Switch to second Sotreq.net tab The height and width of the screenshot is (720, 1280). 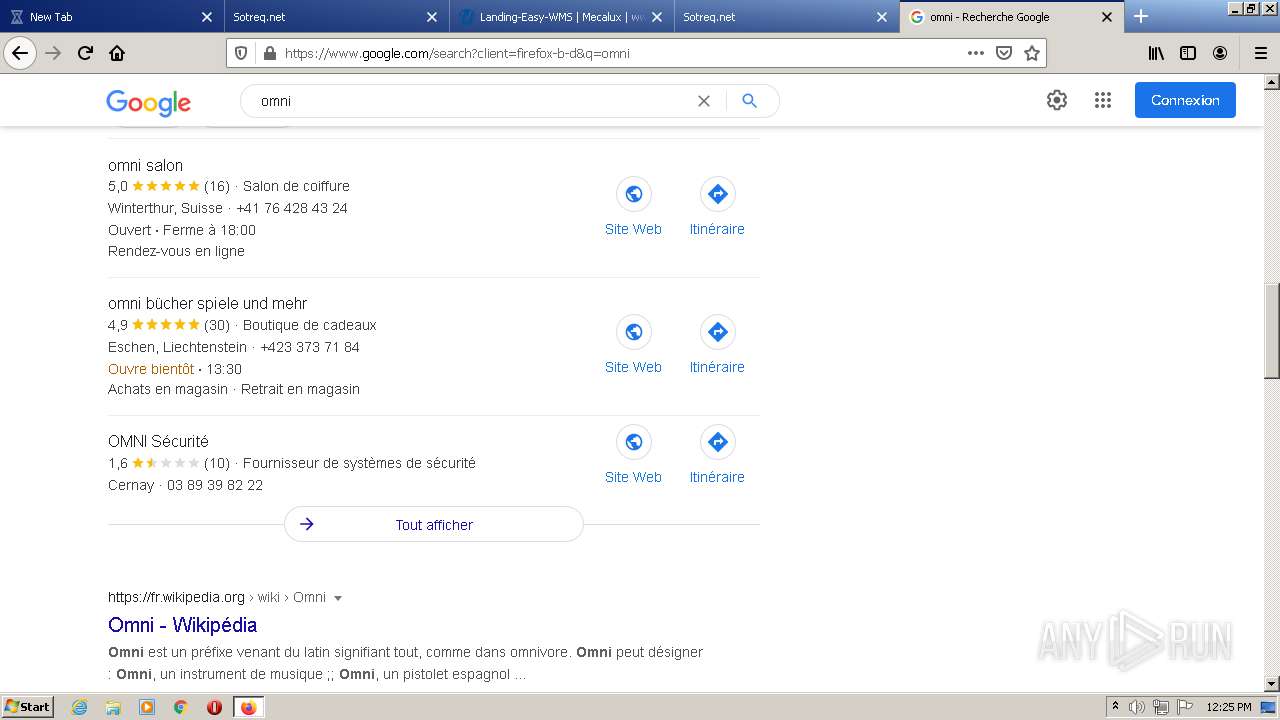click(x=785, y=17)
